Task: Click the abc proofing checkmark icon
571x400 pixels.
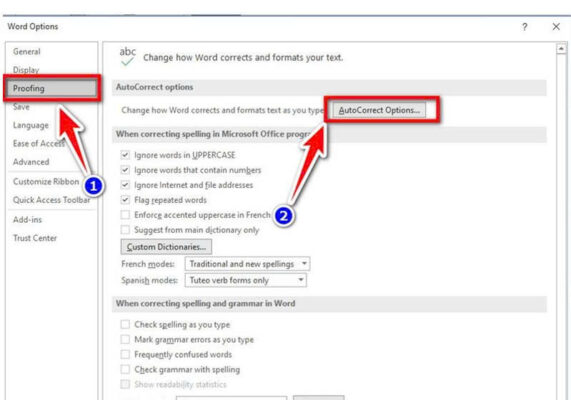Action: tap(127, 56)
